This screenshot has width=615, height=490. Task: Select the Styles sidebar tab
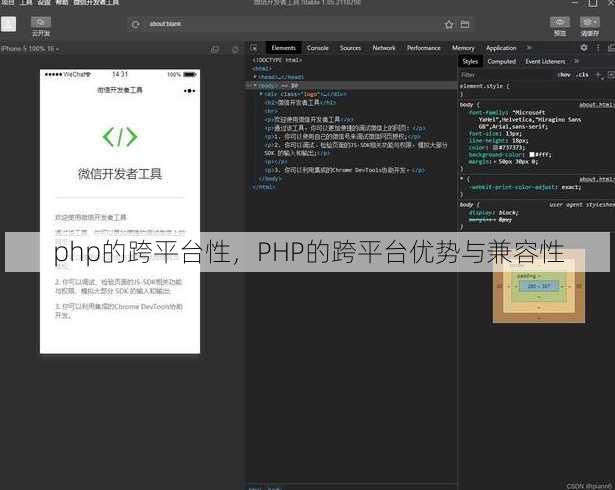pos(470,61)
